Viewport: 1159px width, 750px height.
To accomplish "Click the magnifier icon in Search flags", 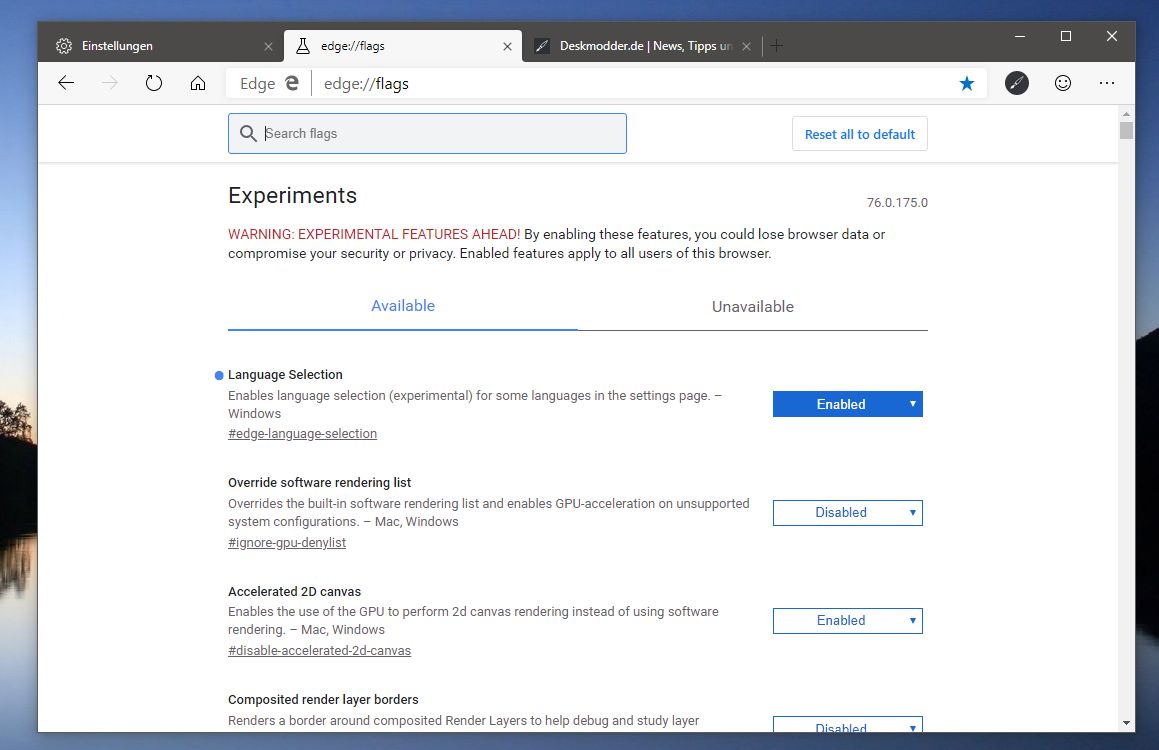I will coord(248,133).
